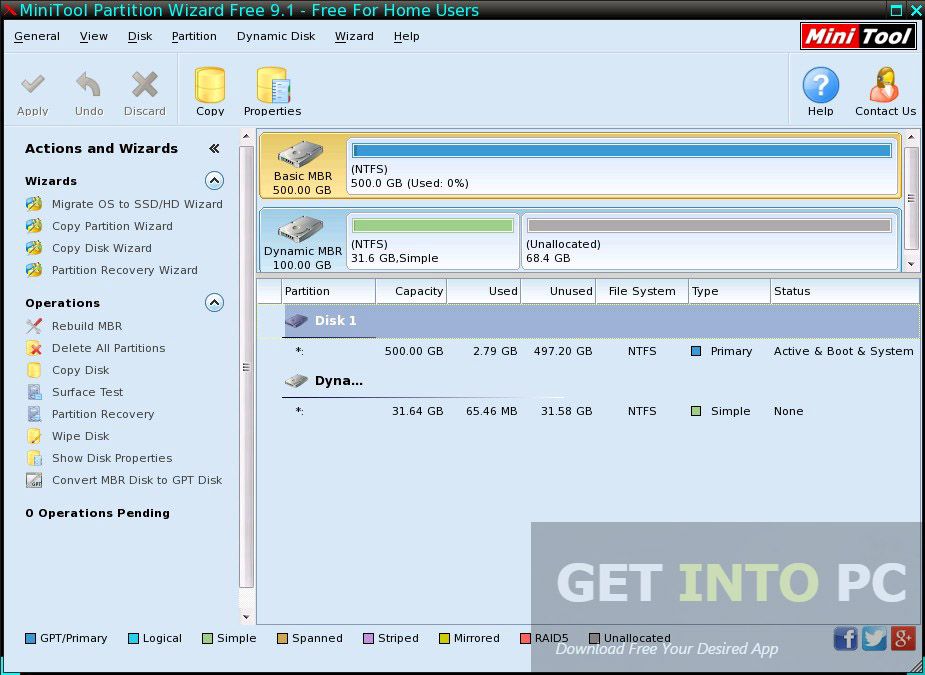Sort by the File System column header

(x=642, y=291)
